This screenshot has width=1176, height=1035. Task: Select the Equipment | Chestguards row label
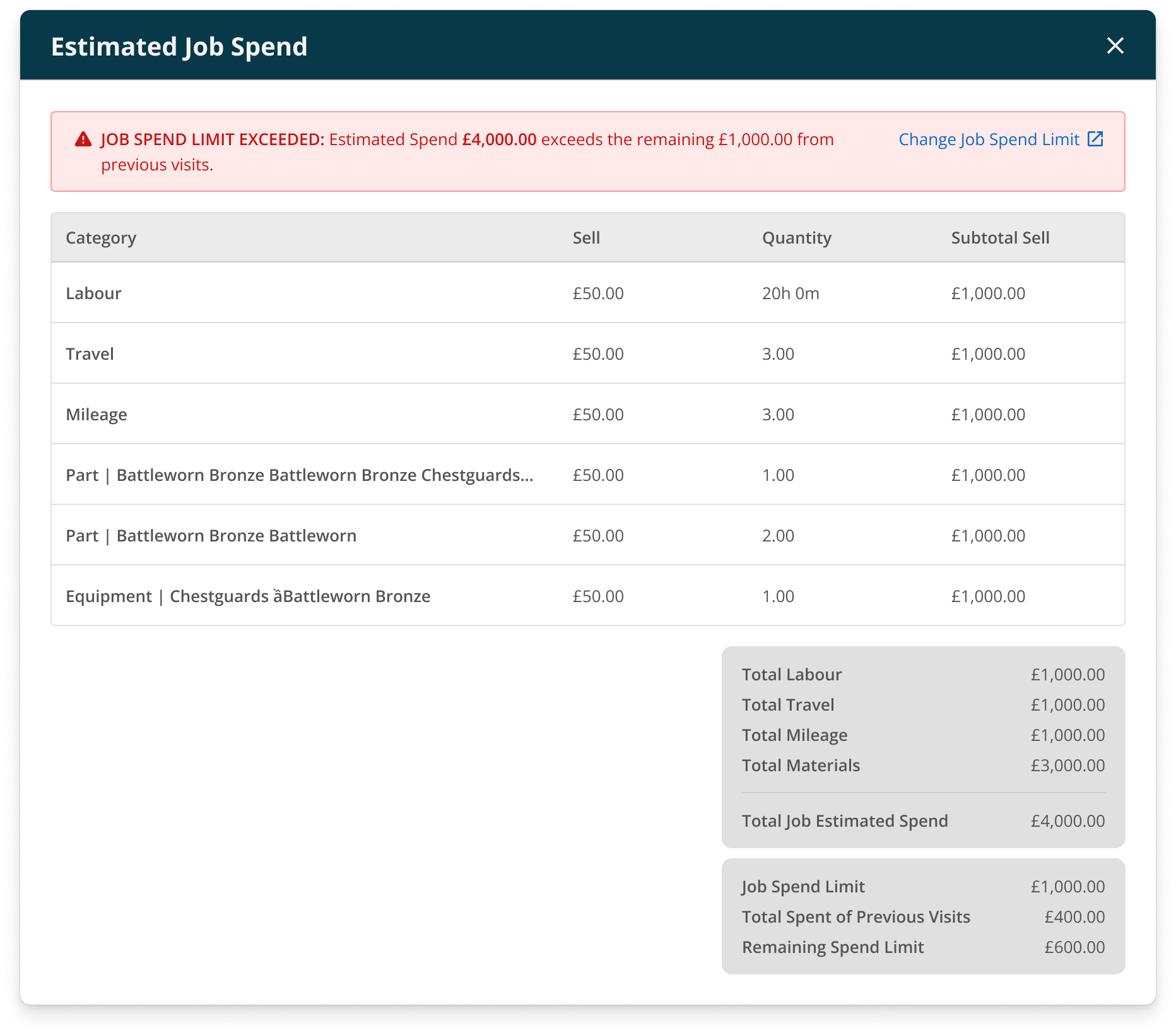click(x=248, y=596)
